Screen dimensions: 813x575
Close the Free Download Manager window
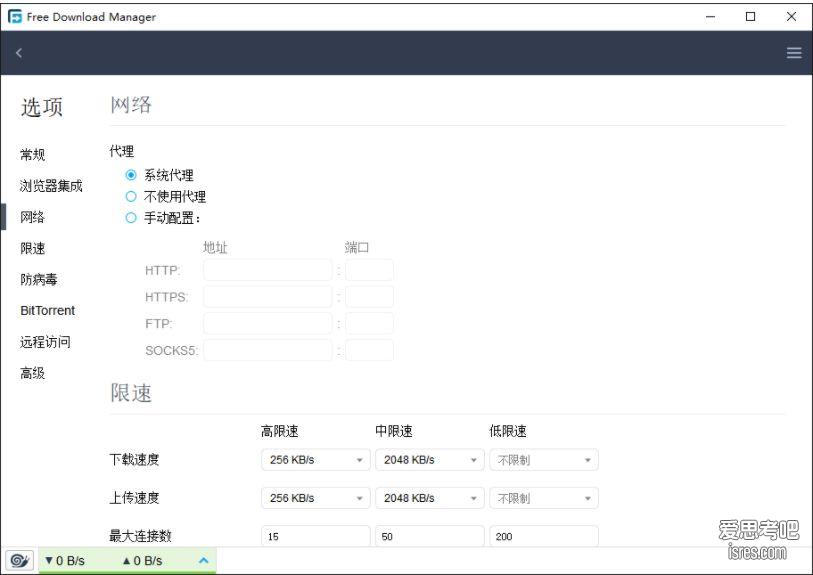click(791, 17)
